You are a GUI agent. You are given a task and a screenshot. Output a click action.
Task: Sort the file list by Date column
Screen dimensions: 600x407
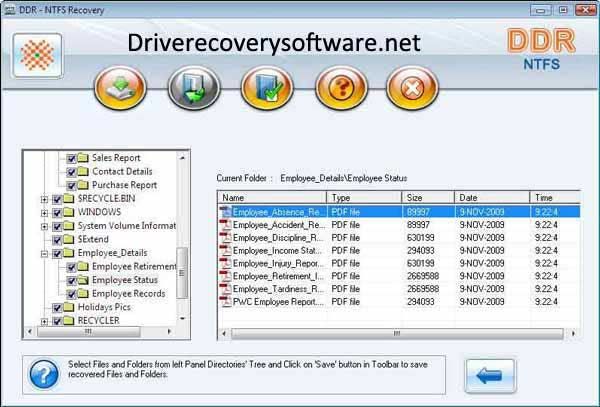pyautogui.click(x=492, y=197)
